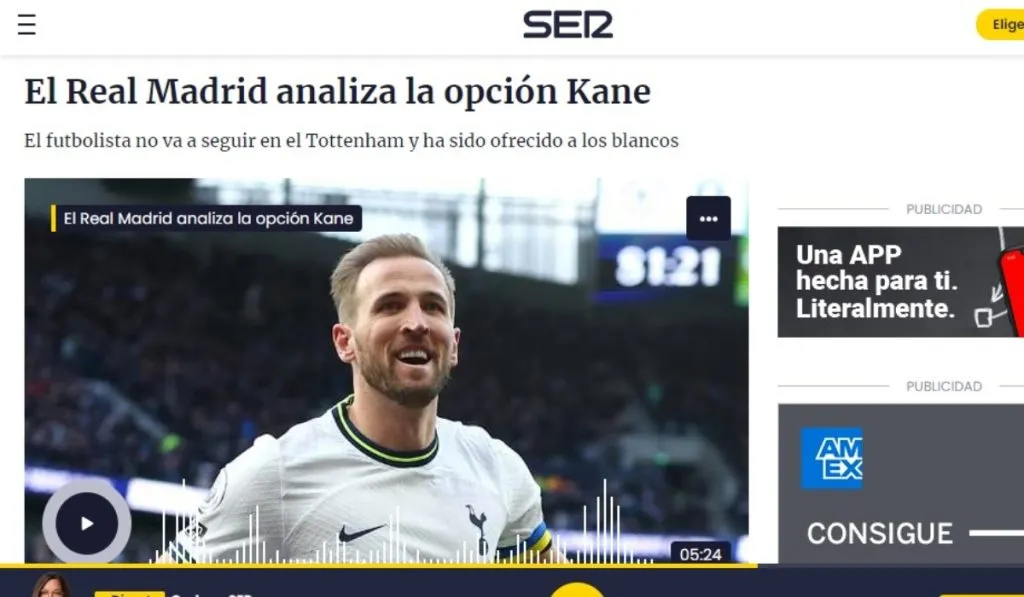The width and height of the screenshot is (1024, 597).
Task: Toggle the yellow live-radio play button
Action: (x=577, y=590)
